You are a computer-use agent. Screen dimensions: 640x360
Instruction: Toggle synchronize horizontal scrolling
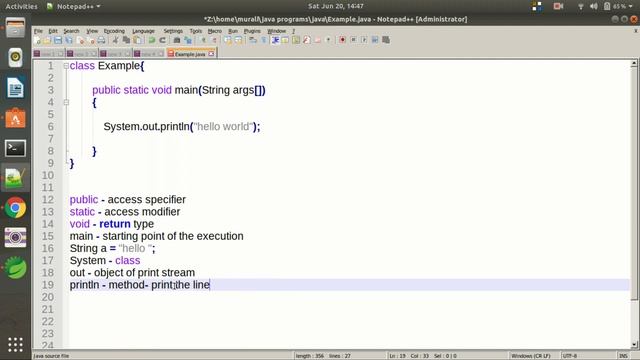coord(238,40)
